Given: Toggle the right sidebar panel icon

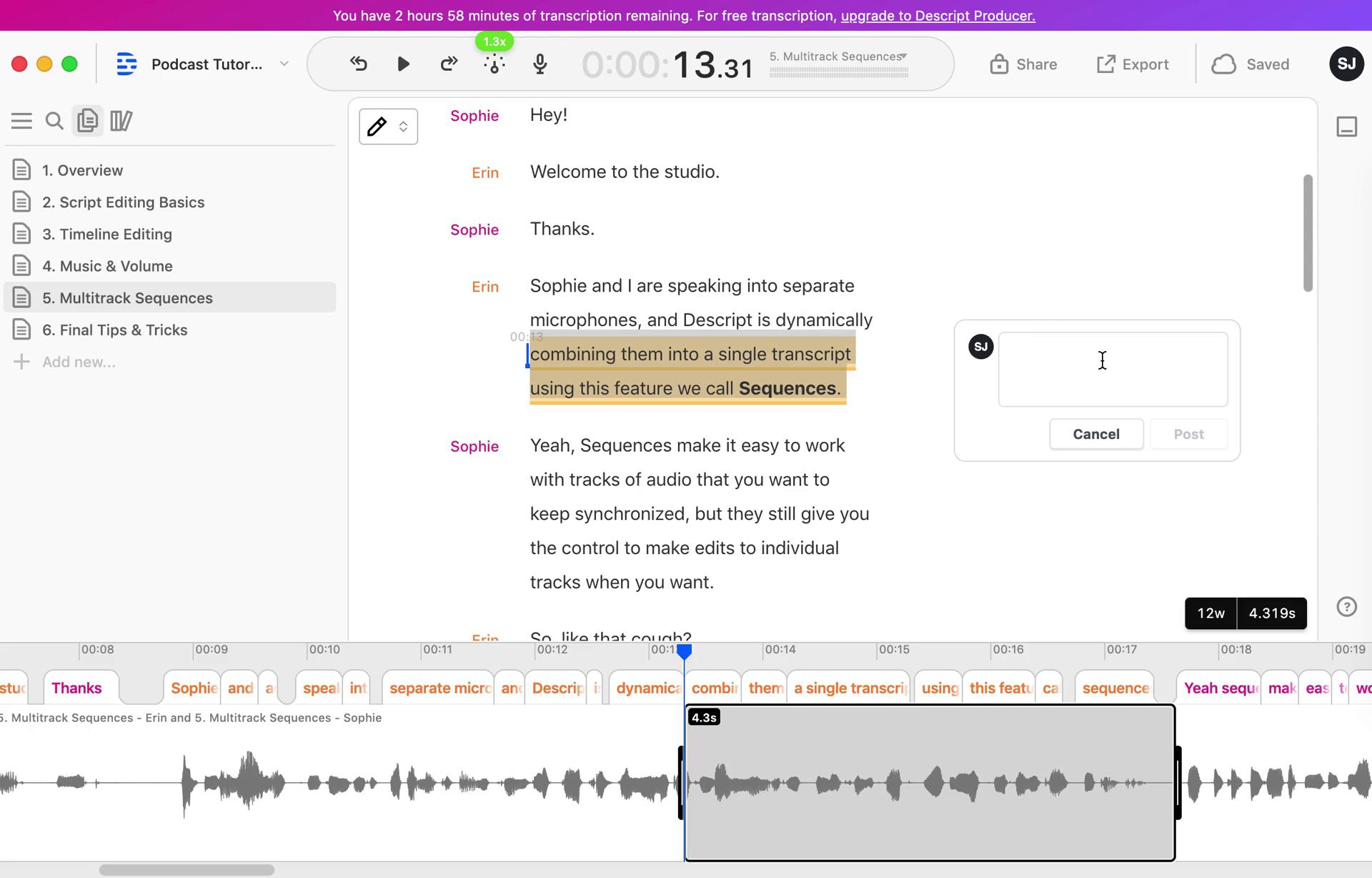Looking at the screenshot, I should pos(1346,127).
